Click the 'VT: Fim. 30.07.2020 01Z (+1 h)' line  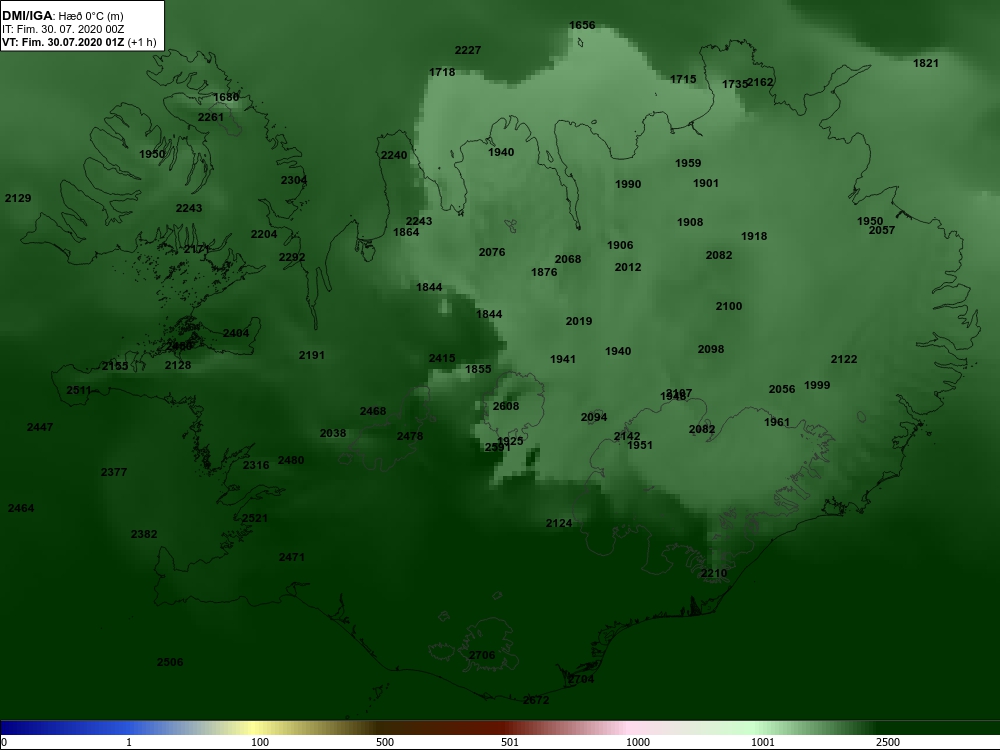point(79,43)
